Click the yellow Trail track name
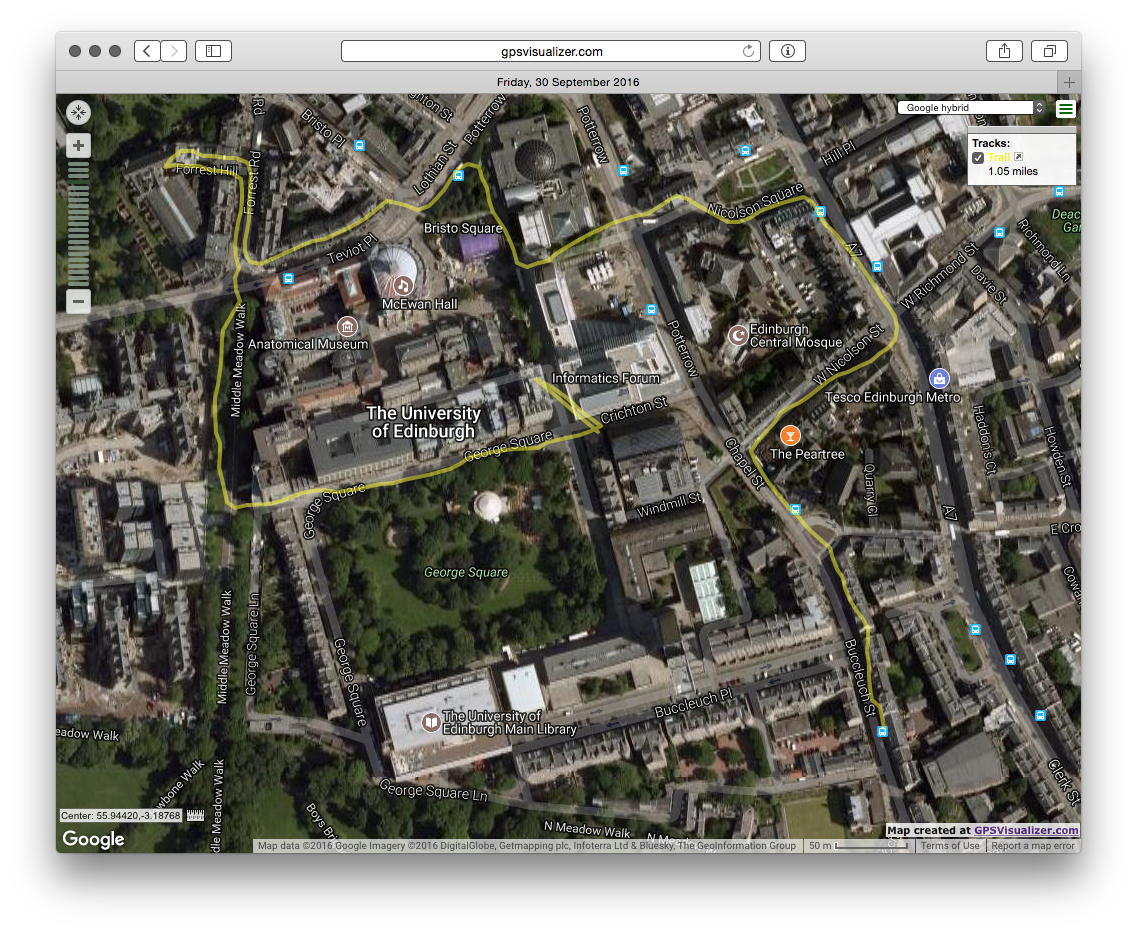 click(999, 157)
